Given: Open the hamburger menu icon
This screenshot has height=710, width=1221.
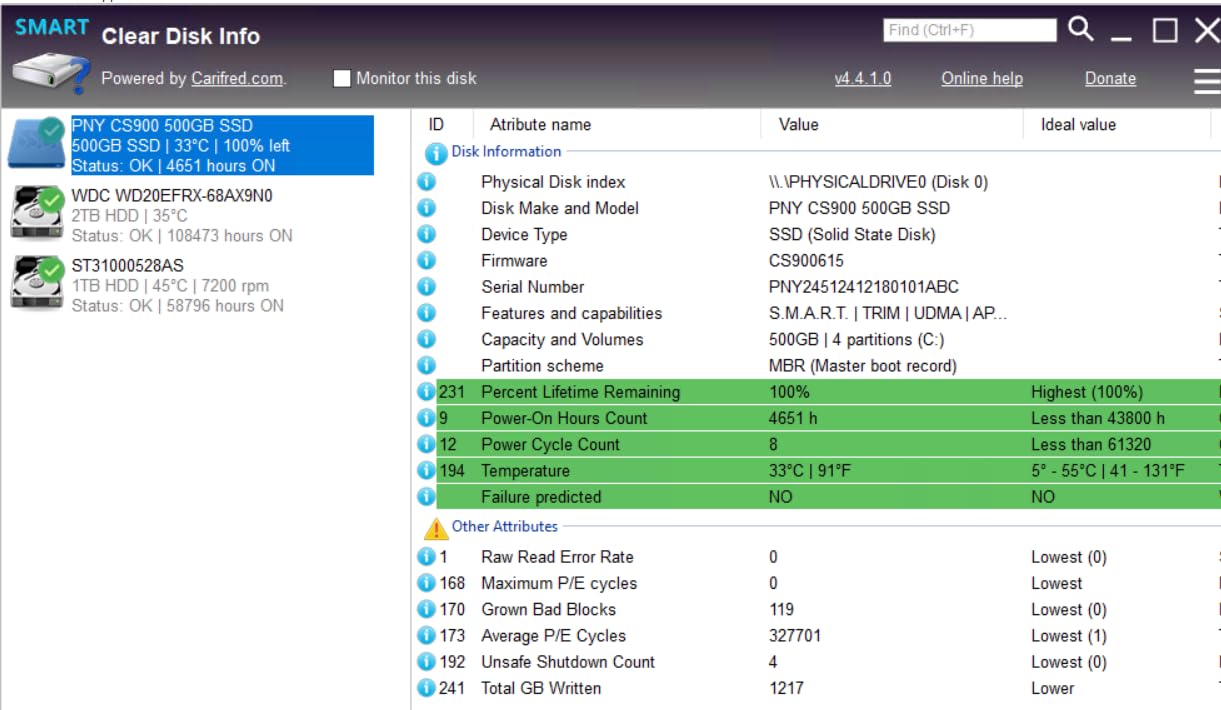Looking at the screenshot, I should (1208, 81).
